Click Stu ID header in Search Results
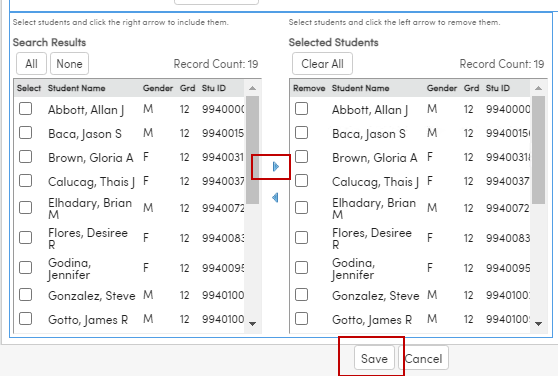 click(x=214, y=88)
